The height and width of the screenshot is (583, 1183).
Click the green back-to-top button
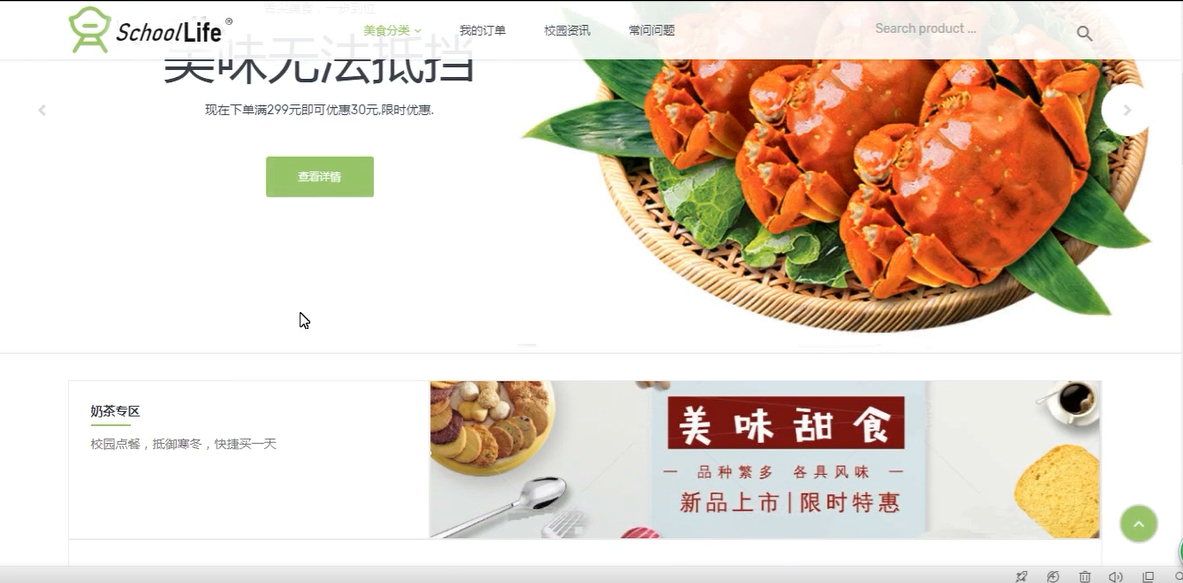click(1138, 523)
